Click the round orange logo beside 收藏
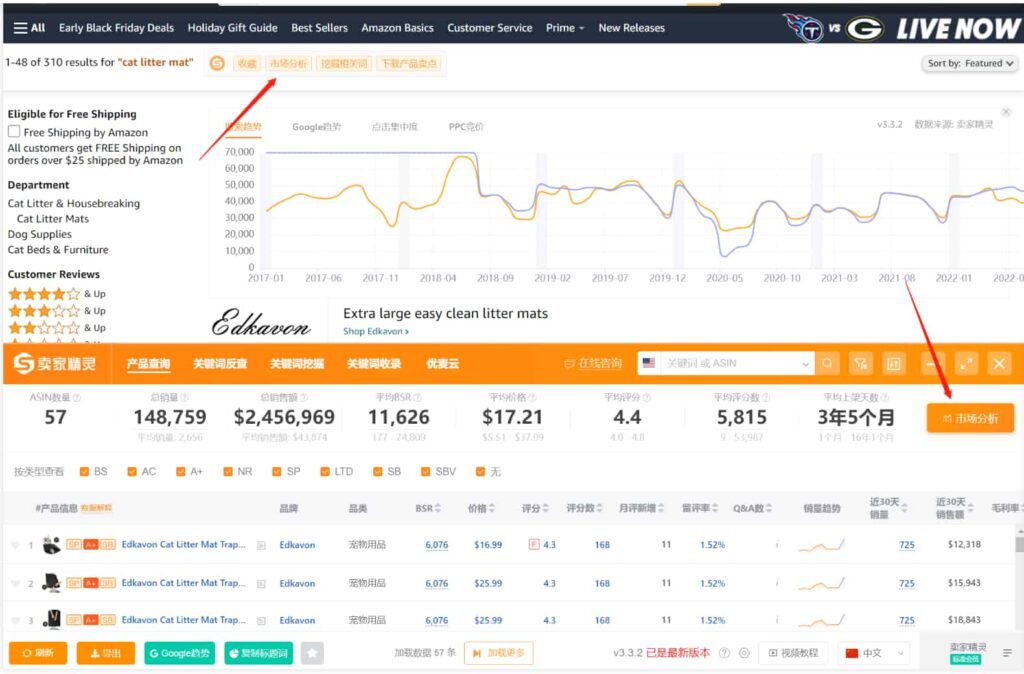1024x674 pixels. pos(217,64)
